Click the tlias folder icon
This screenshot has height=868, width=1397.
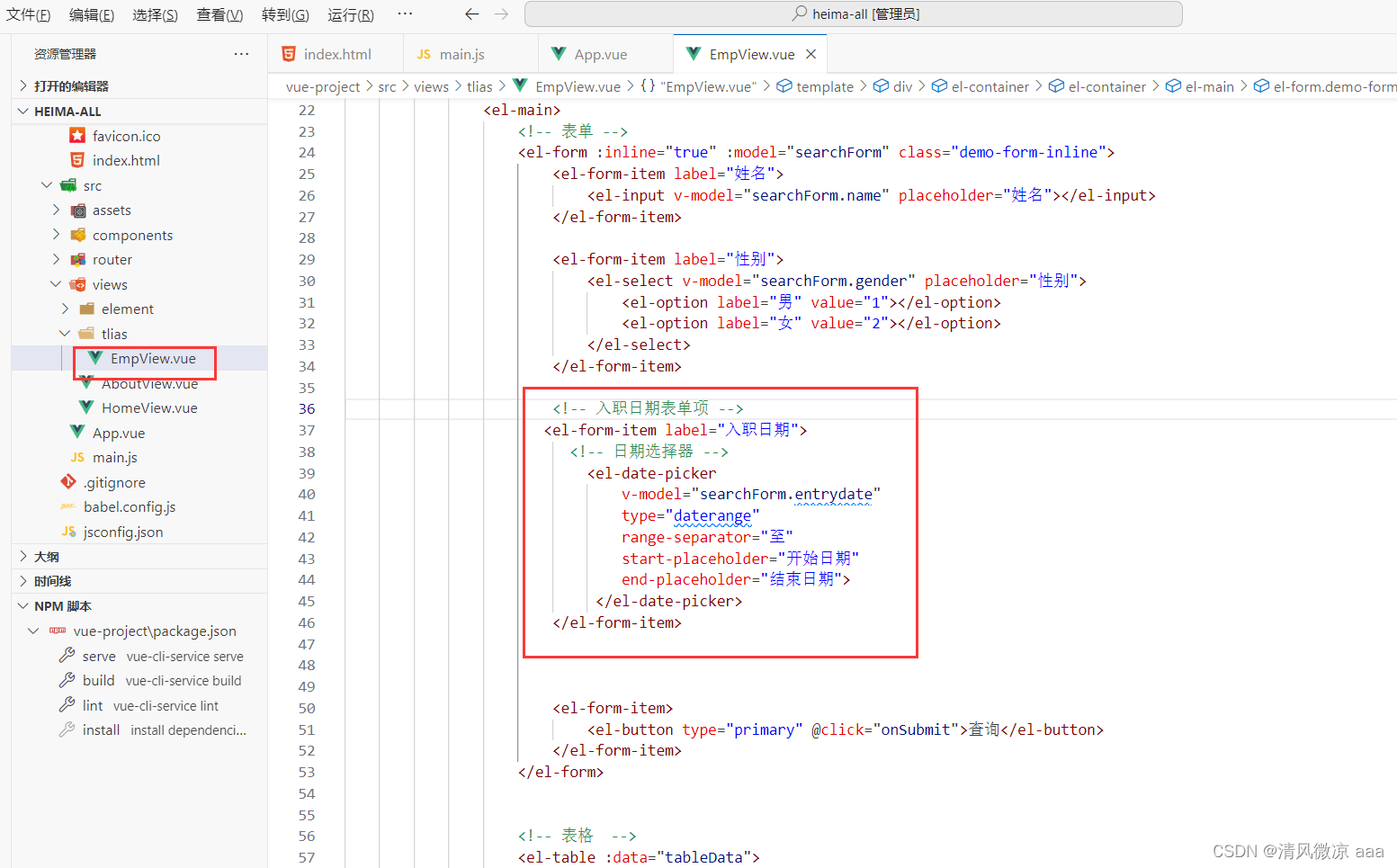[x=86, y=334]
